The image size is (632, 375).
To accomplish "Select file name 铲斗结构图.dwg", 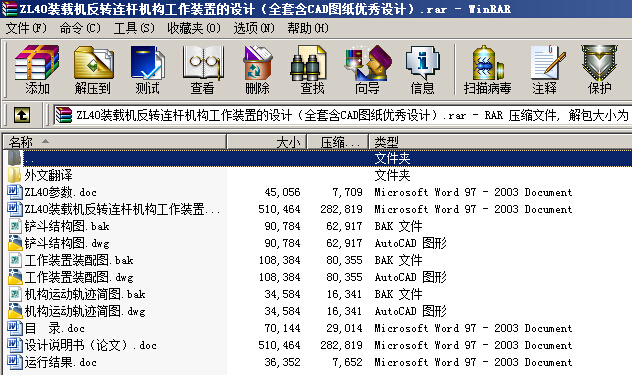I will click(67, 243).
